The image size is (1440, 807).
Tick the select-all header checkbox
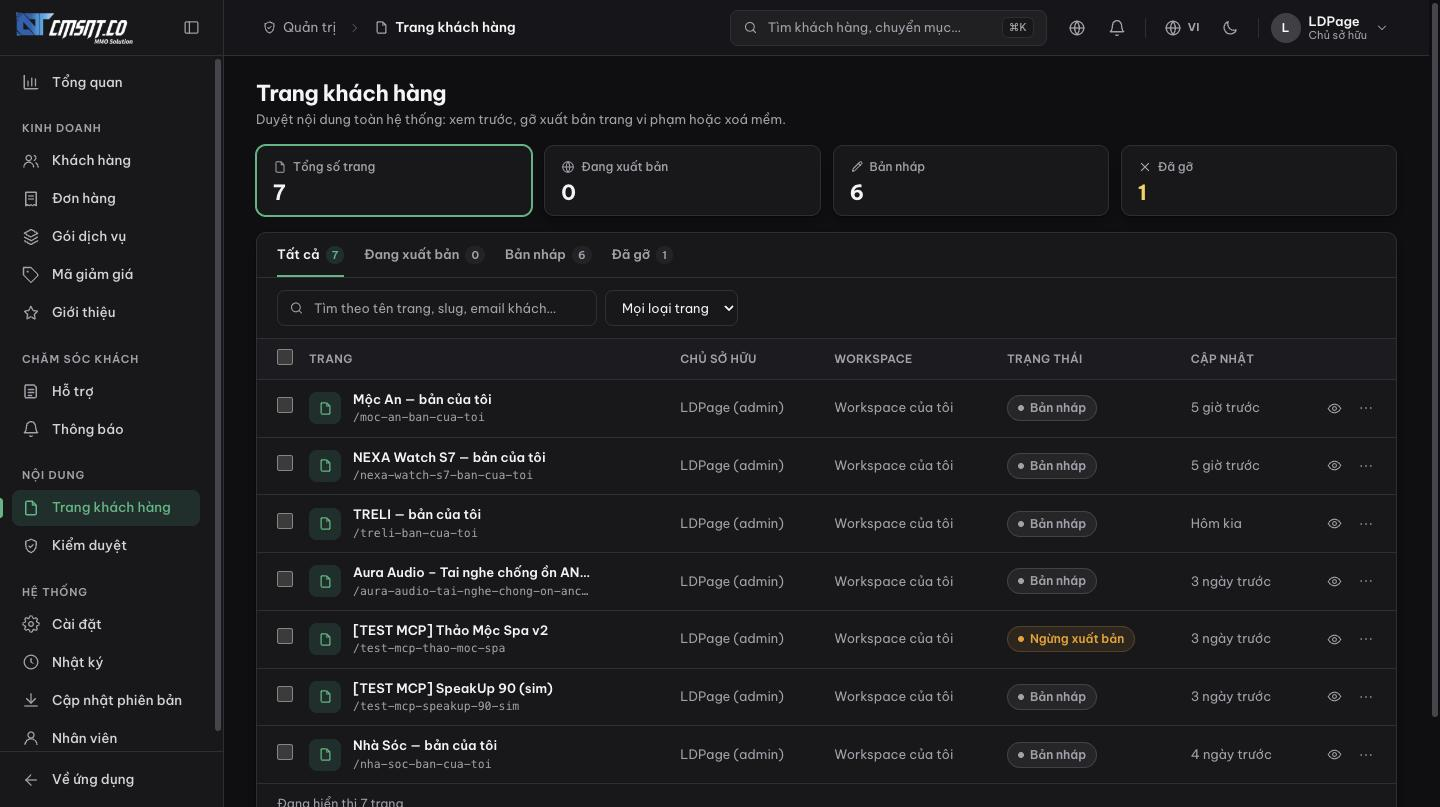pos(285,357)
